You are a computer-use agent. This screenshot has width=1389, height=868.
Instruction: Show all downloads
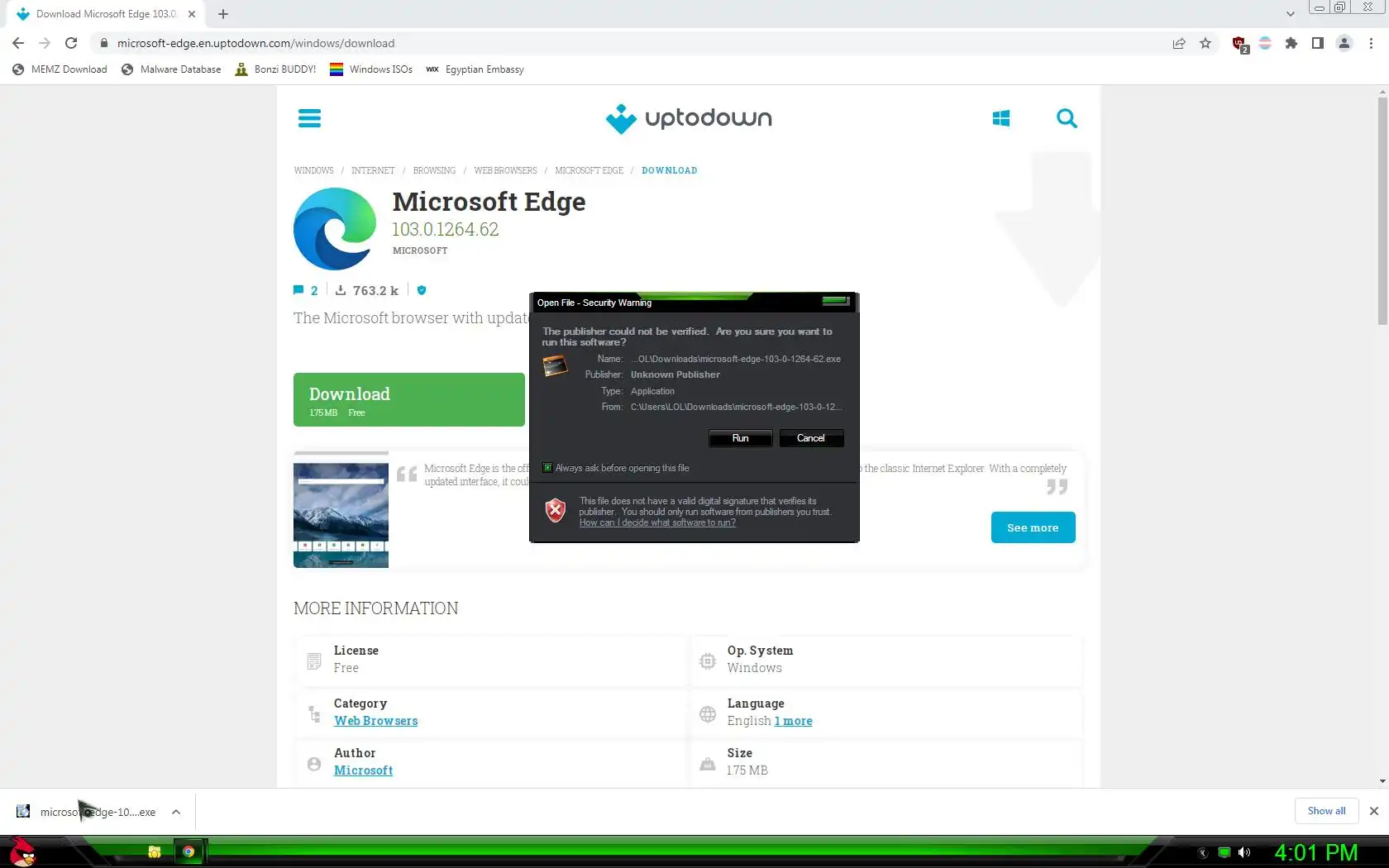tap(1326, 811)
